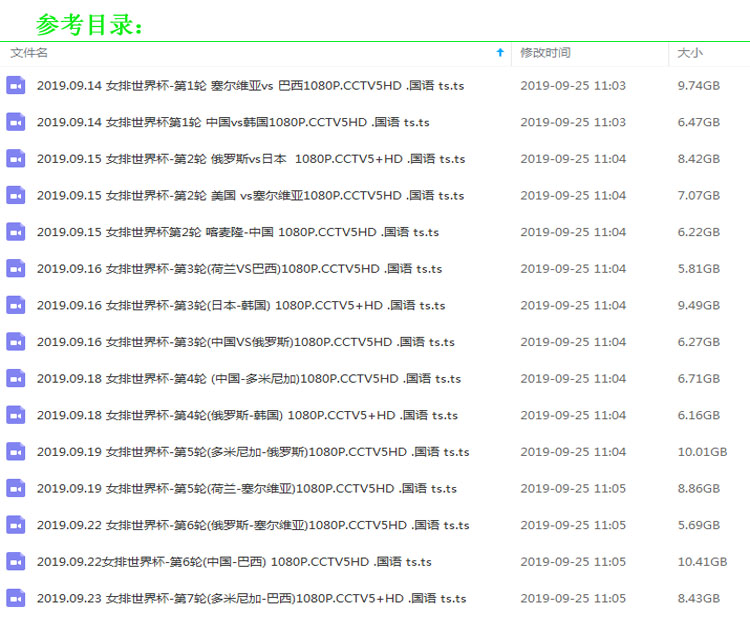
Task: Click video icon for 日本-韩国 file
Action: tap(15, 305)
